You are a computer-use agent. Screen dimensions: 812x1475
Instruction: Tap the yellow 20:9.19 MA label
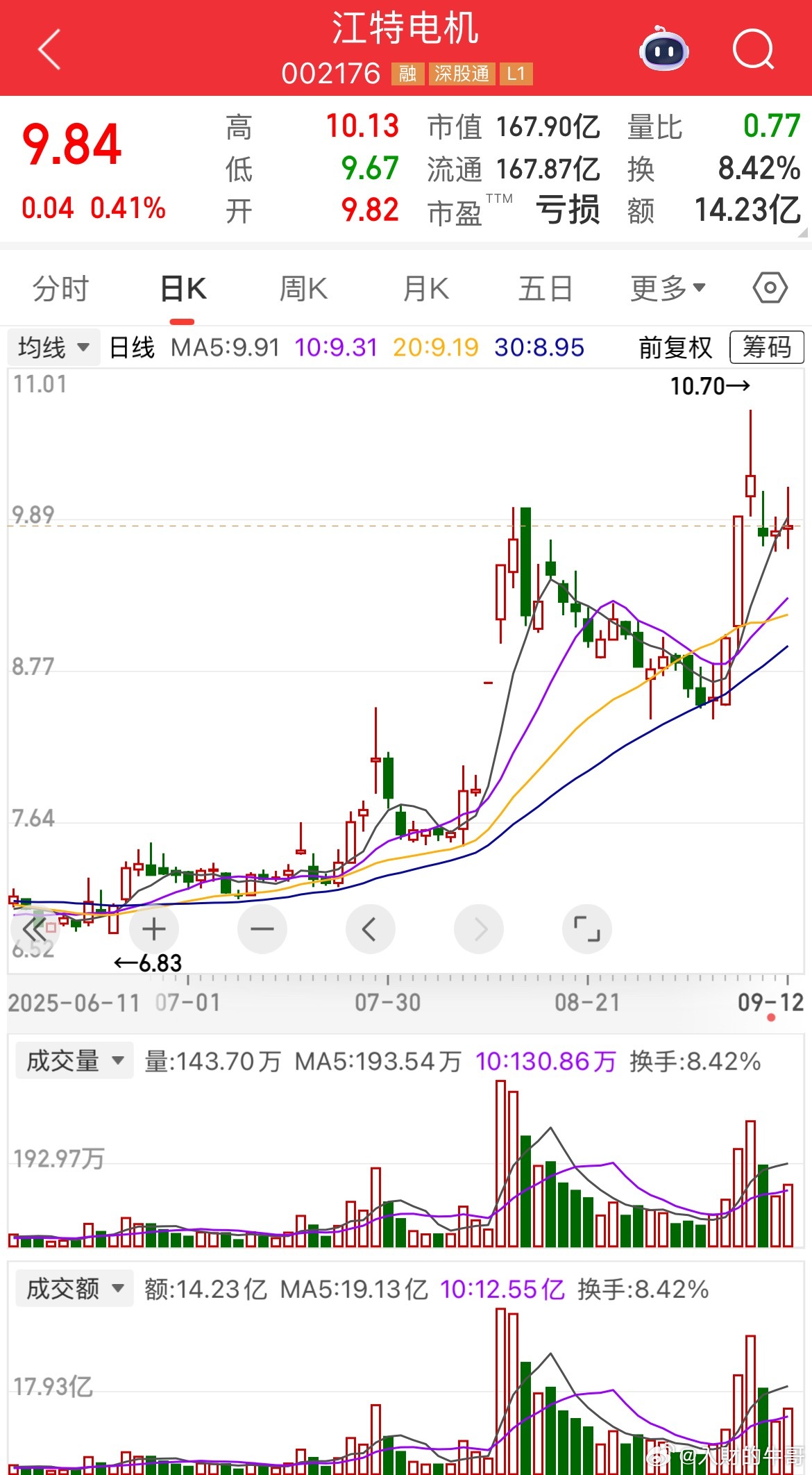436,347
